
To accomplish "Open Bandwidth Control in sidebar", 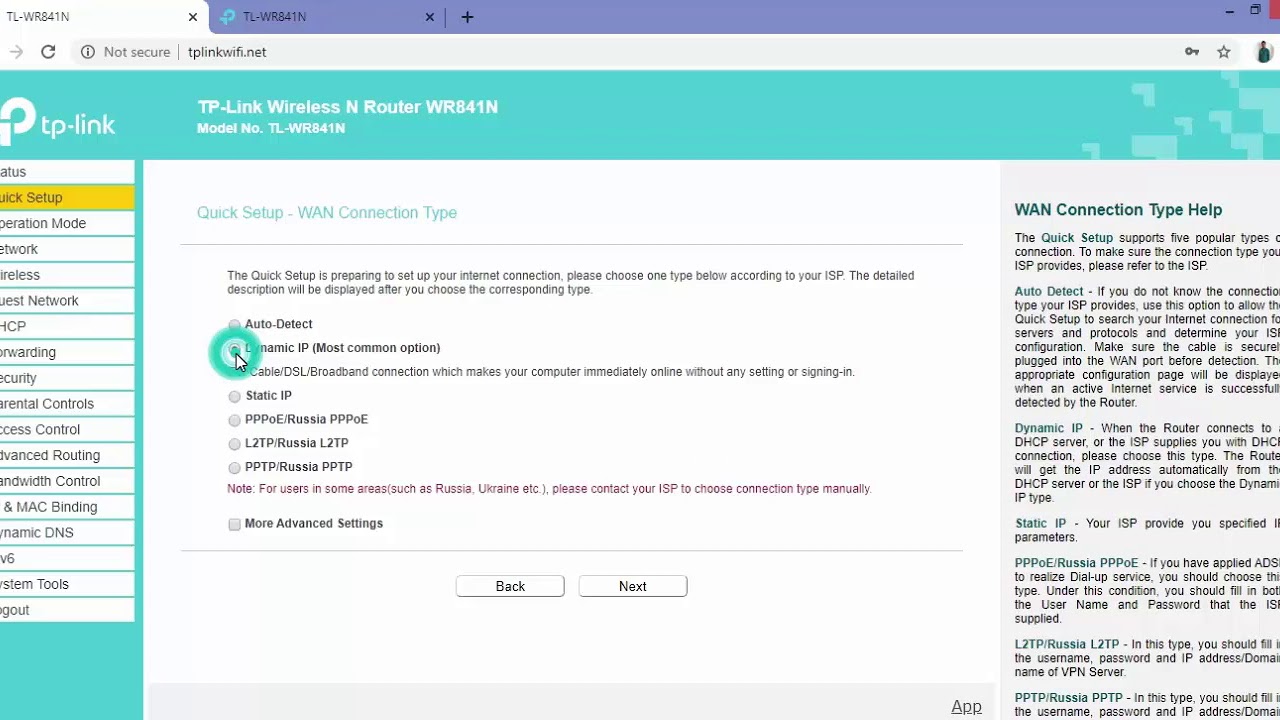I will click(67, 481).
